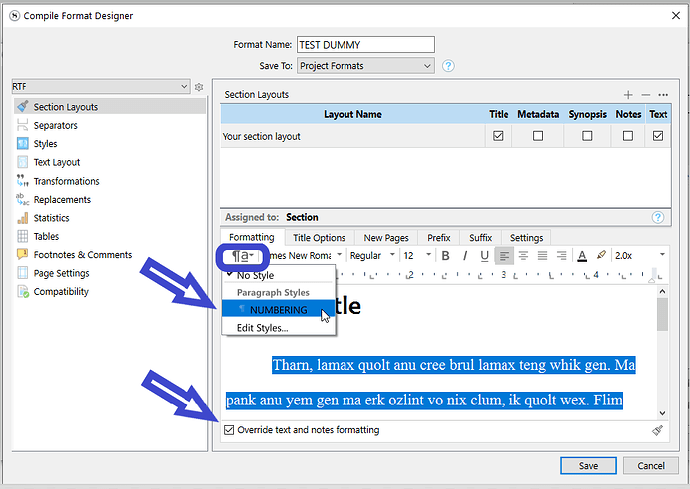Open Footnotes & Comments pane
Screen dimensions: 690x489
(x=110, y=255)
